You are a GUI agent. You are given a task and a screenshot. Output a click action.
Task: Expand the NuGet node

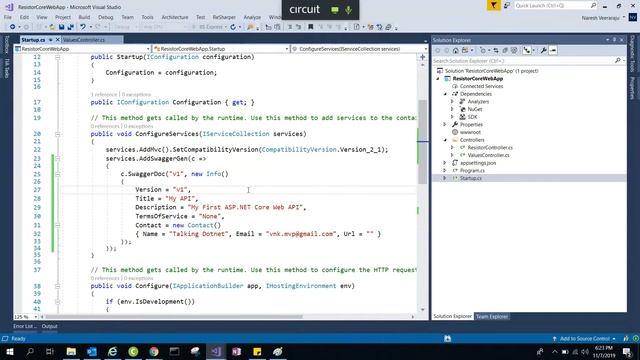pyautogui.click(x=452, y=109)
